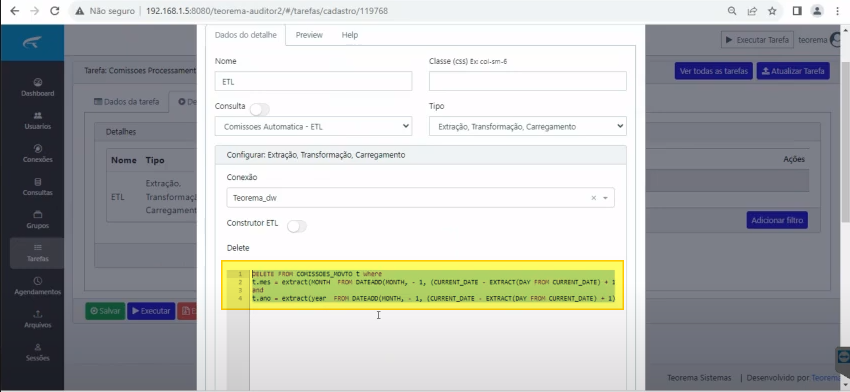This screenshot has height=392, width=850.
Task: Open Tarefas in sidebar
Action: tap(37, 253)
